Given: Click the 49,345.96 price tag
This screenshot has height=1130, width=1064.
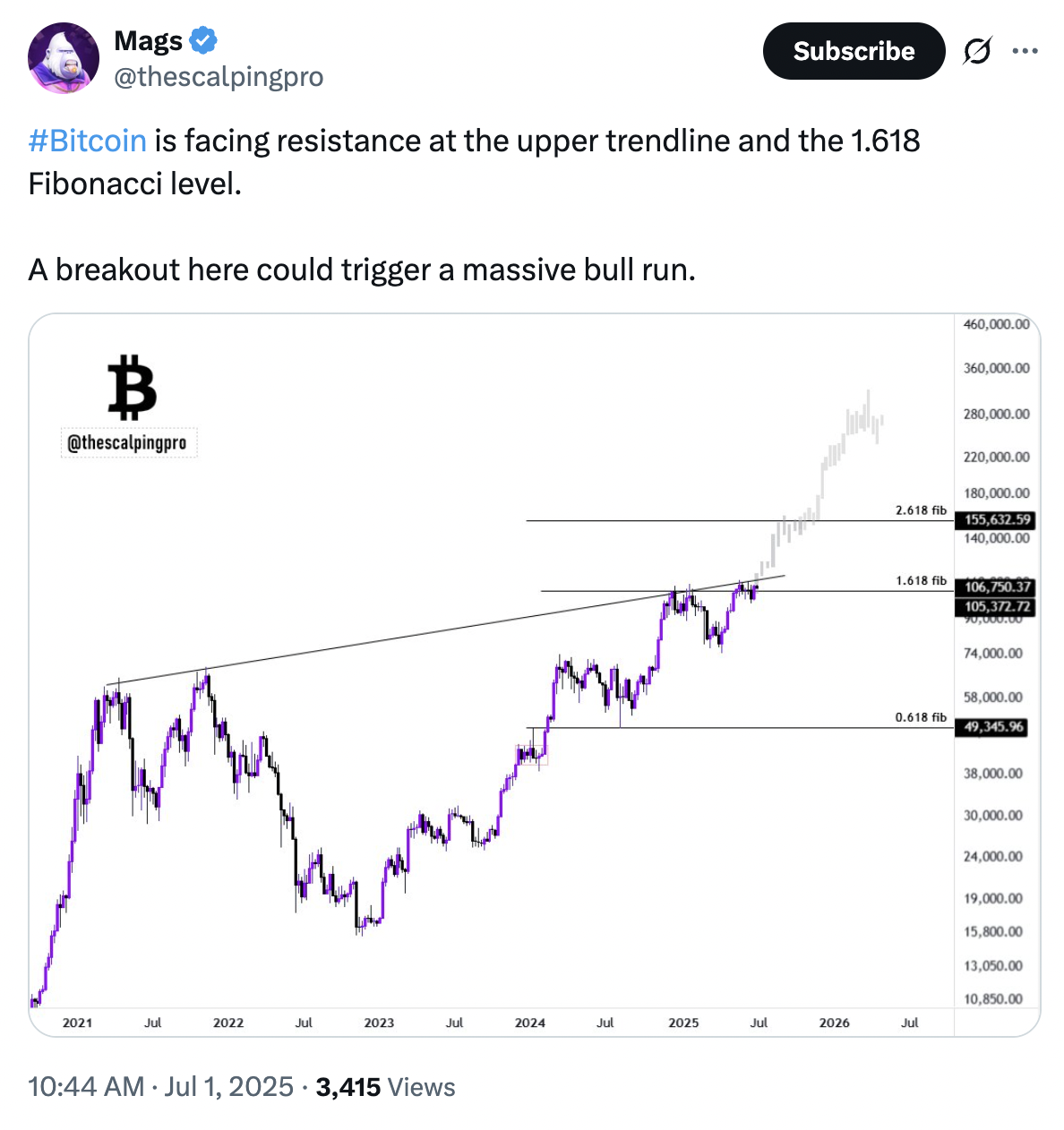Looking at the screenshot, I should [x=993, y=727].
